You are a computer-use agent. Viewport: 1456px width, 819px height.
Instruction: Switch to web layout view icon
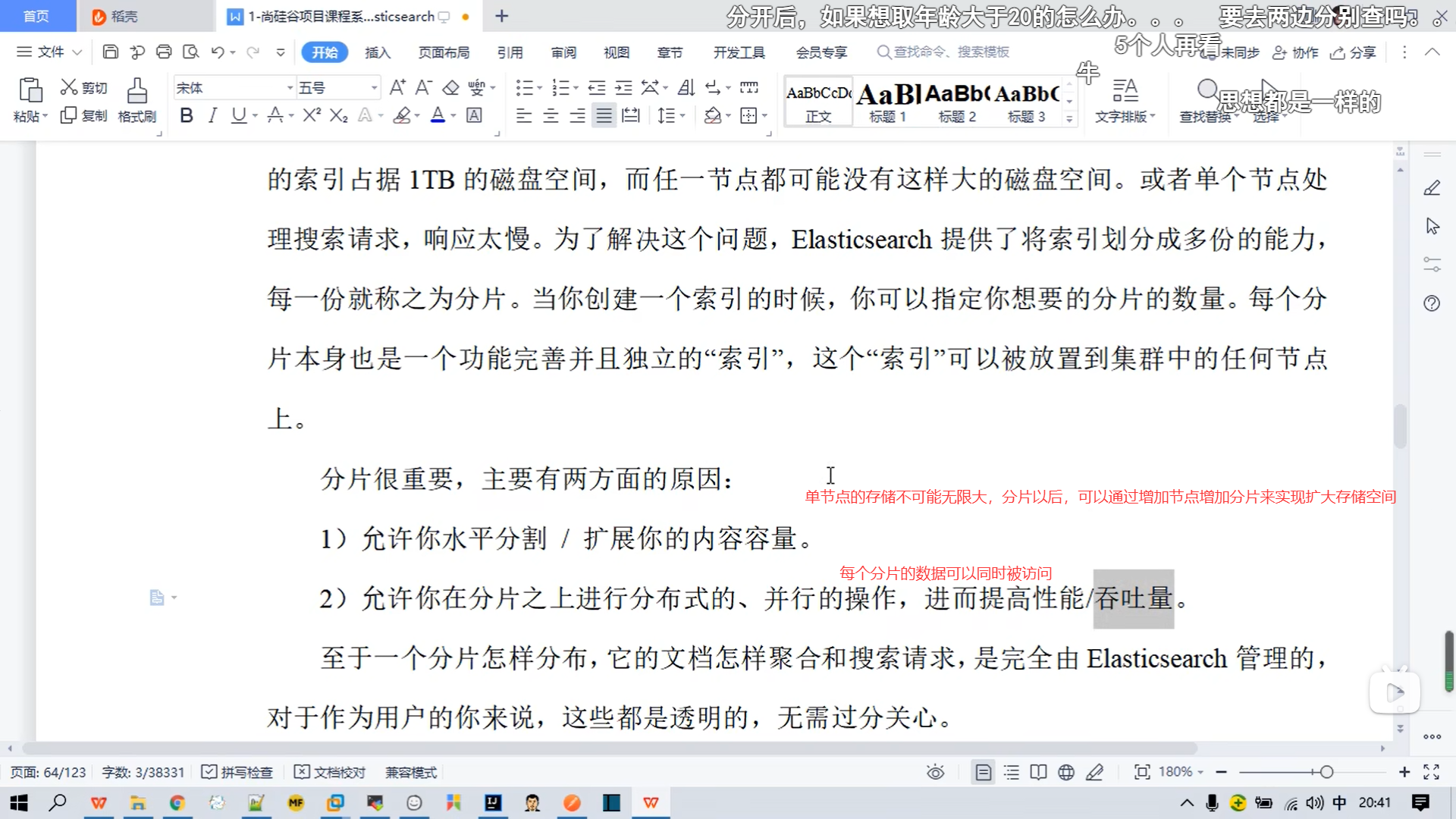tap(1066, 772)
